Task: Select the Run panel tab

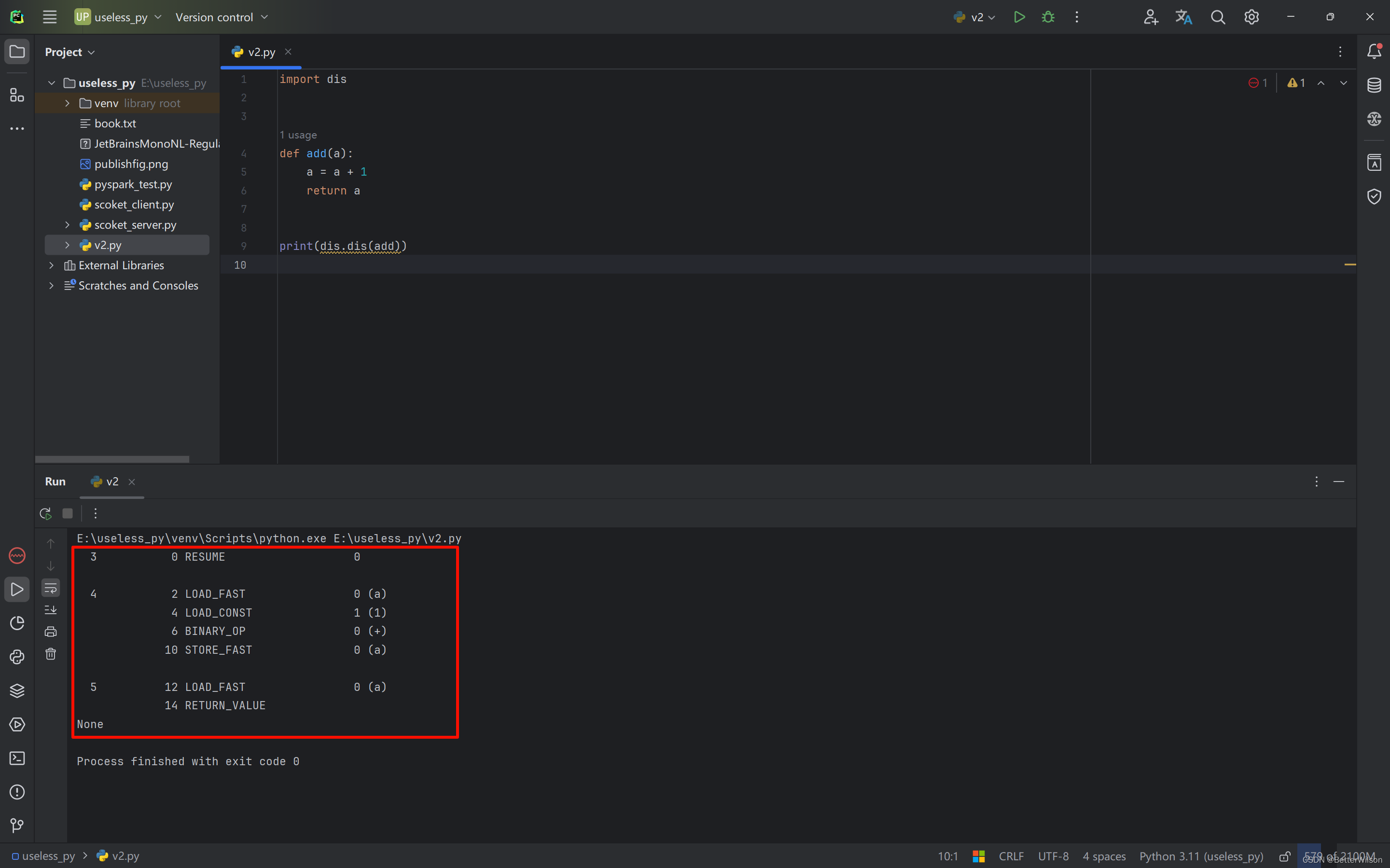Action: (x=56, y=481)
